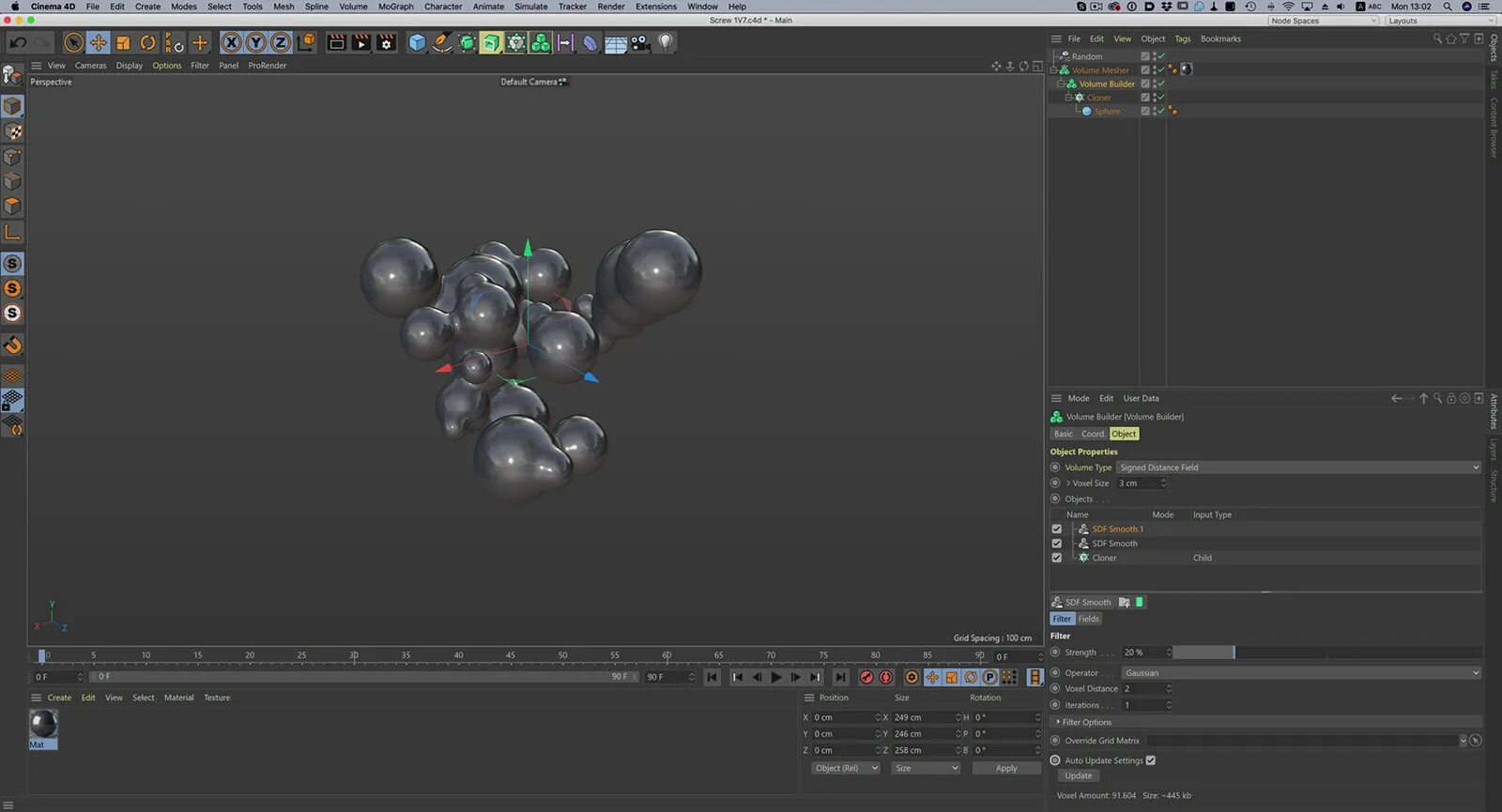Uncheck the SDF Smooth.1 checkbox
The height and width of the screenshot is (812, 1502).
coord(1057,529)
